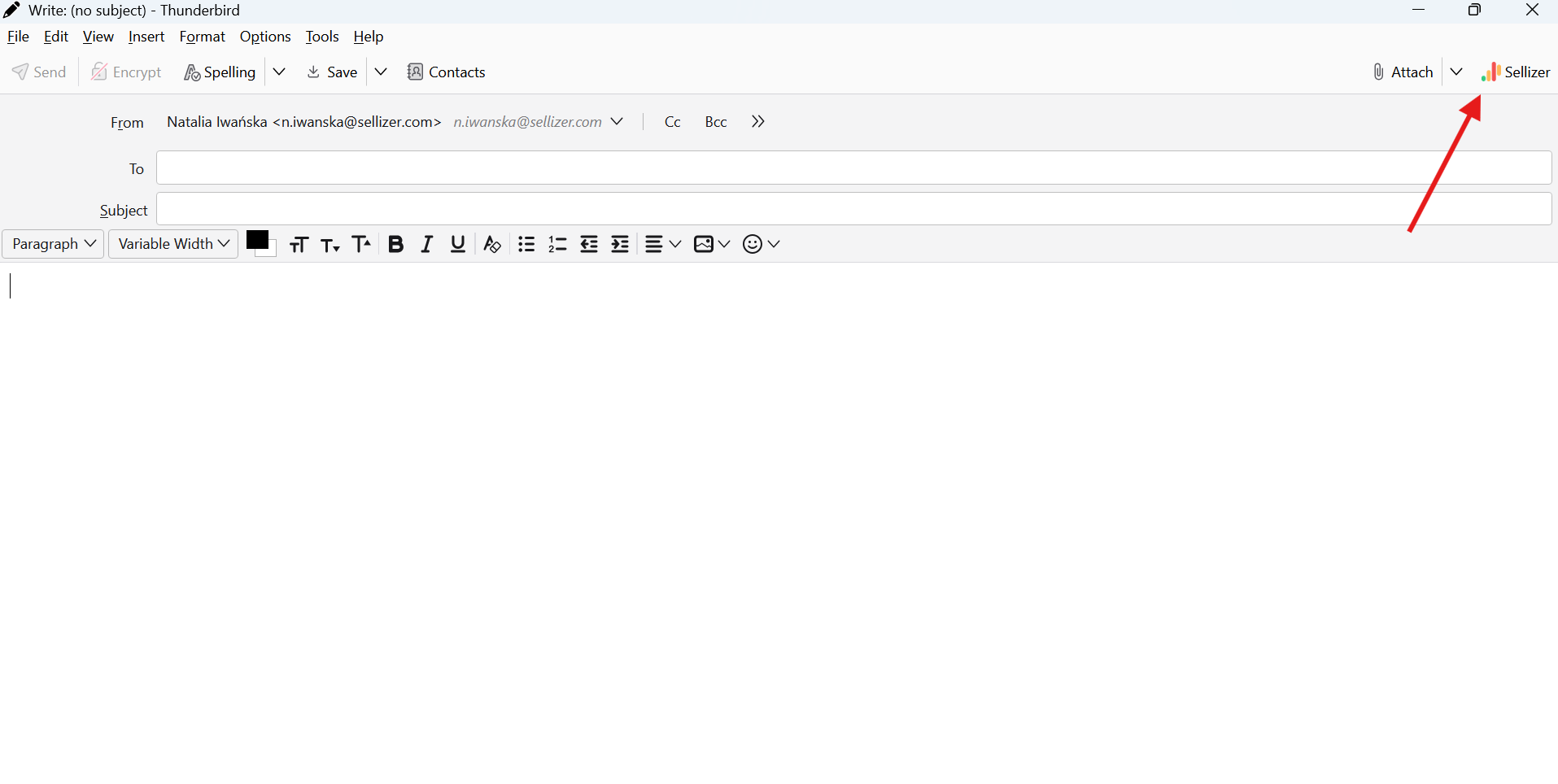Remove text styling icon
This screenshot has width=1558, height=784.
point(491,244)
